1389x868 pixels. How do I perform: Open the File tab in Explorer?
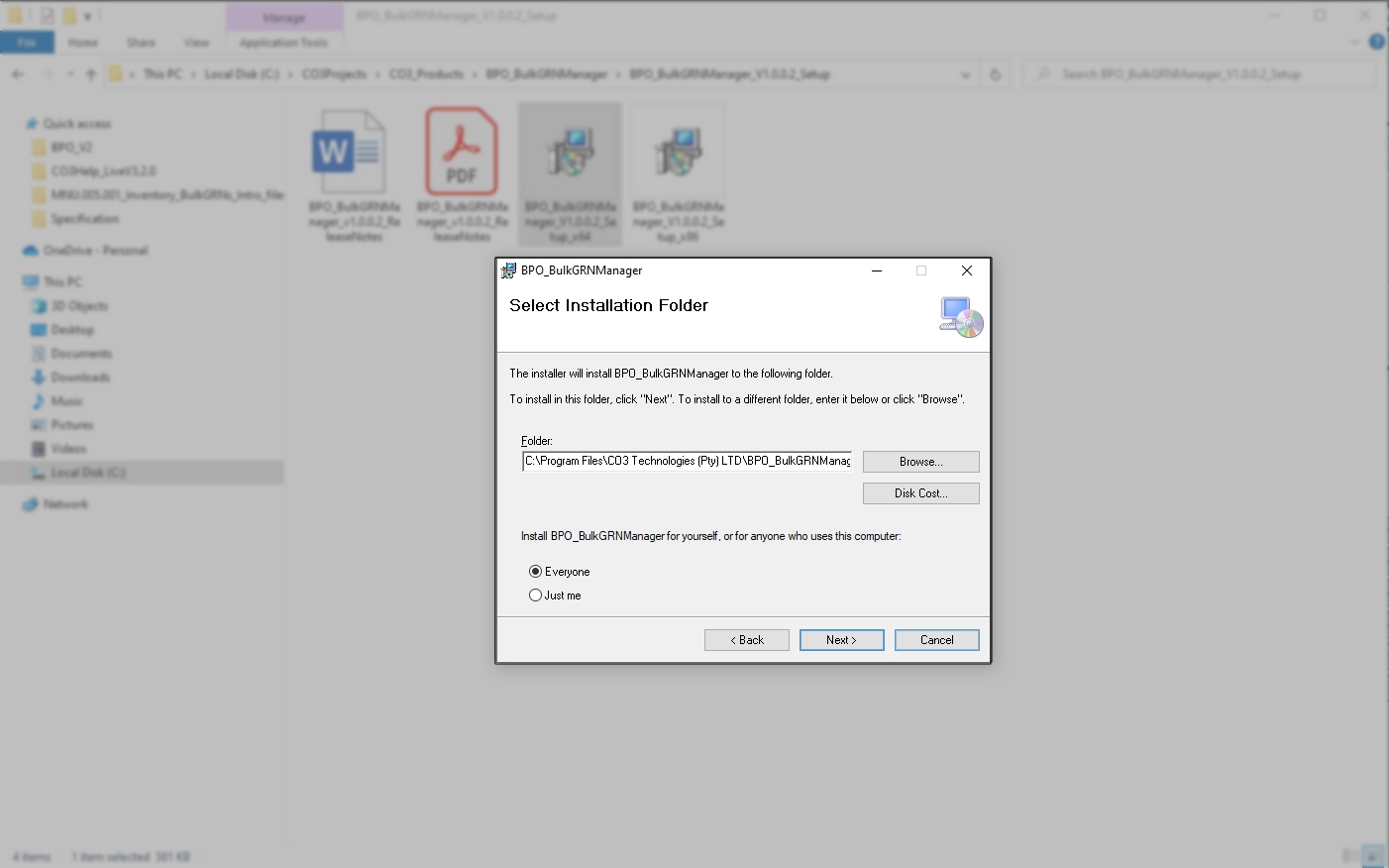click(27, 43)
